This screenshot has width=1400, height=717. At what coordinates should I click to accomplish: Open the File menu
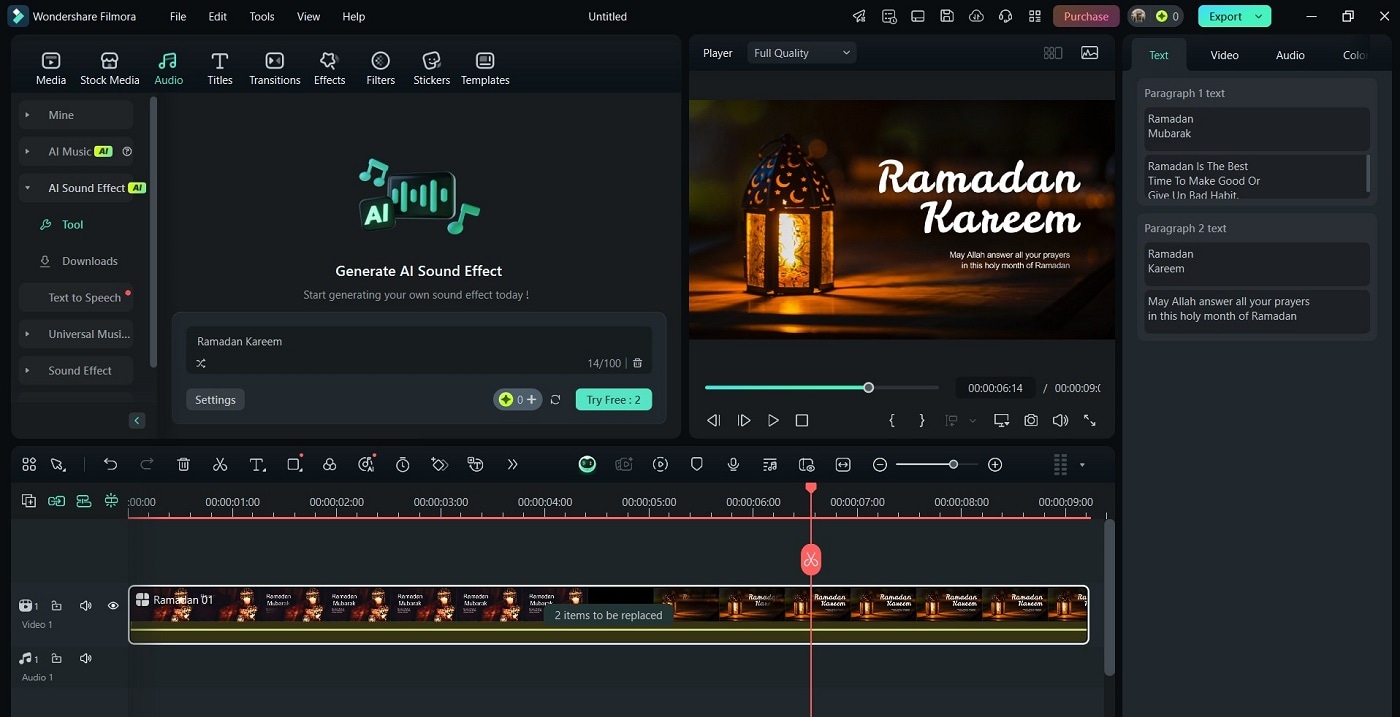pyautogui.click(x=178, y=17)
